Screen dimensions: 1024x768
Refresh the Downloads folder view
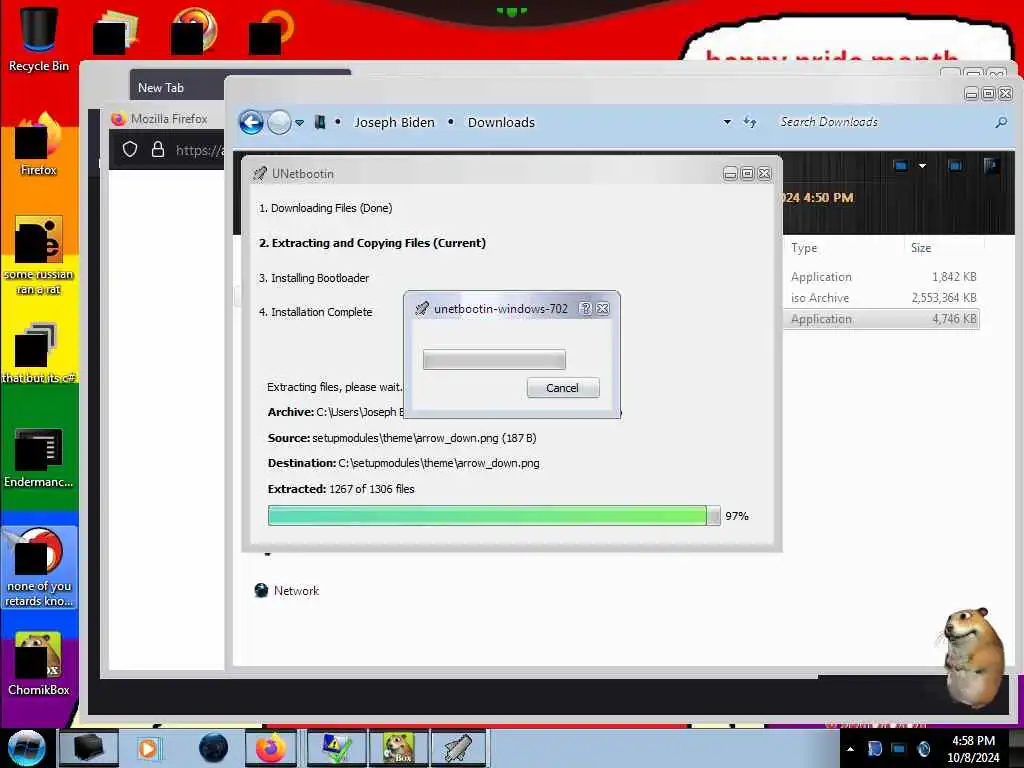(x=750, y=122)
